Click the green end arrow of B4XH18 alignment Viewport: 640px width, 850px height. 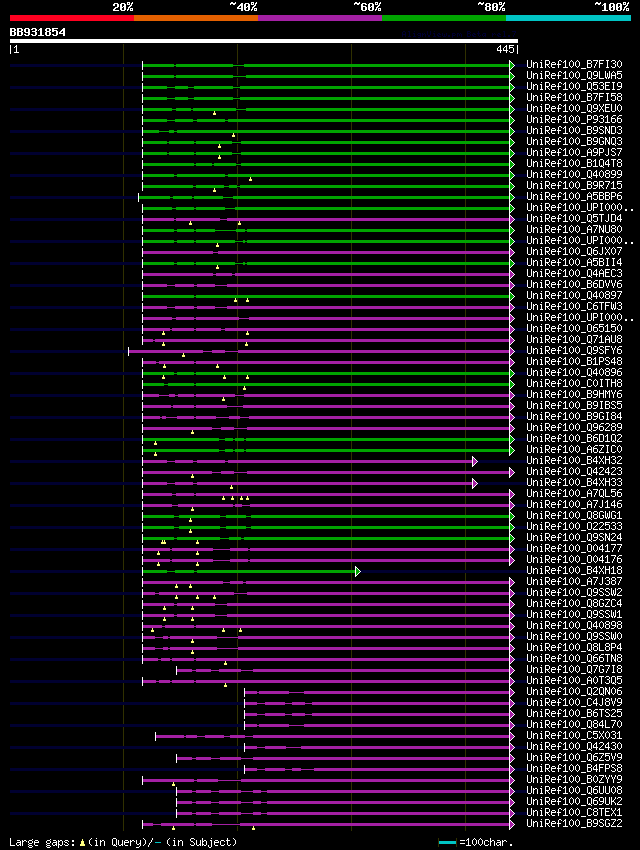358,571
